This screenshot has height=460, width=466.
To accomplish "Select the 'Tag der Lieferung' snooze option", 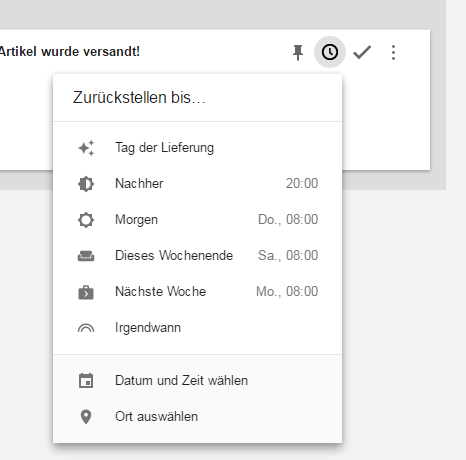I will 197,148.
